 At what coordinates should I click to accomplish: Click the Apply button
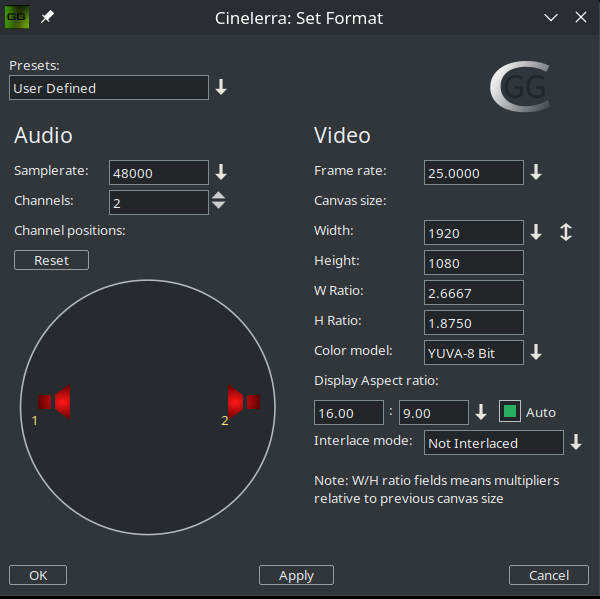click(x=296, y=575)
